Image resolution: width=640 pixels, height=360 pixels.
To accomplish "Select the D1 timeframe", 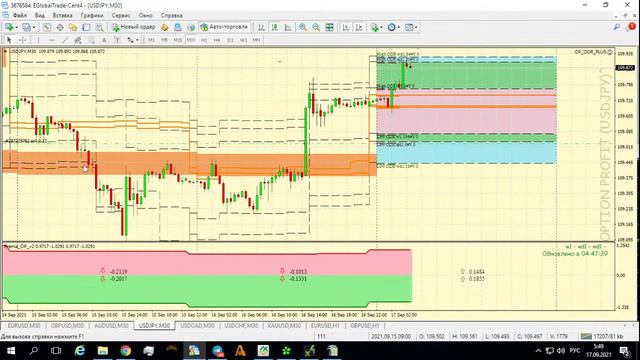I will click(230, 40).
